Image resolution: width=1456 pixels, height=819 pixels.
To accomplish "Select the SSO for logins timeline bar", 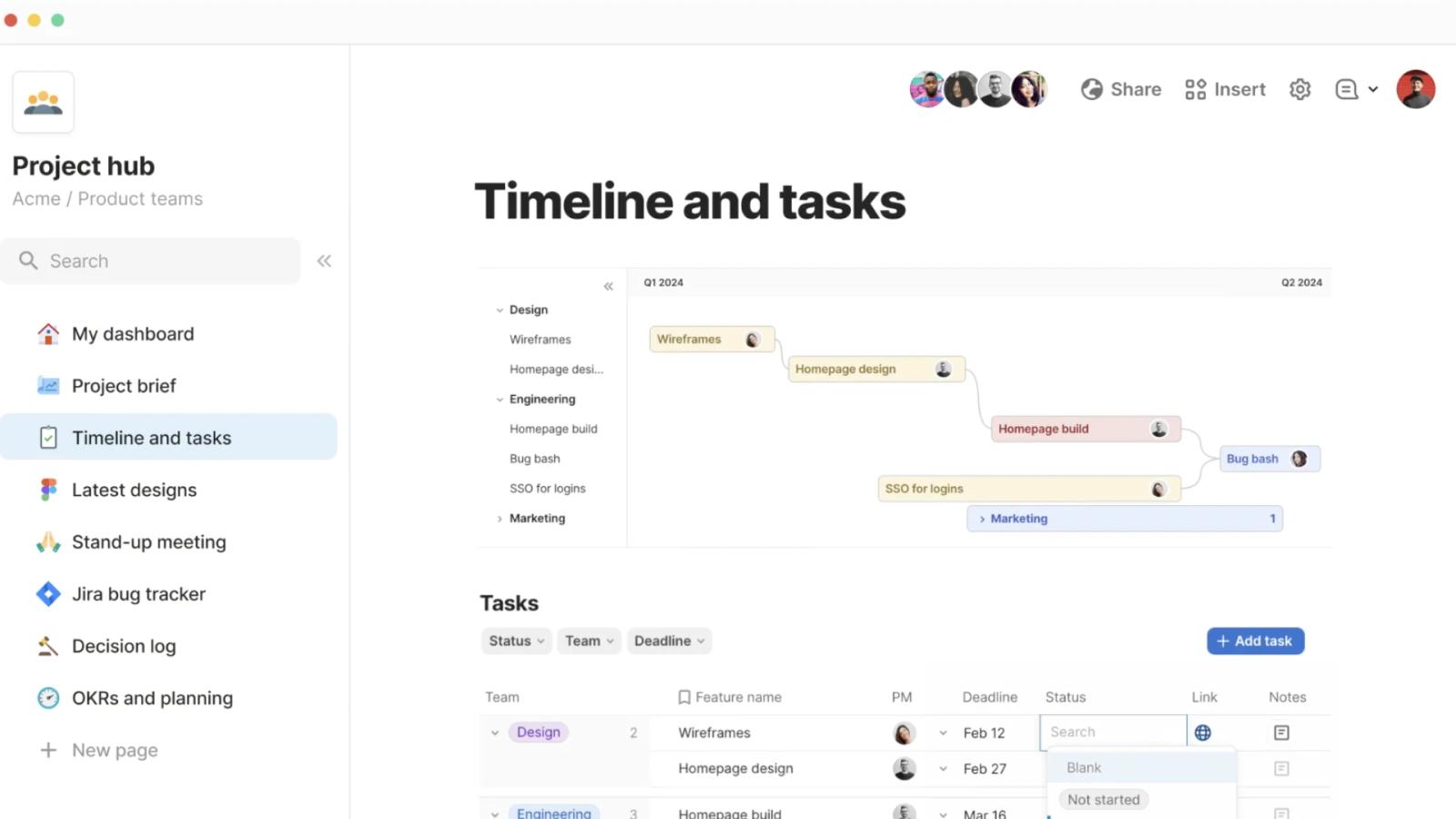I will coord(1029,489).
